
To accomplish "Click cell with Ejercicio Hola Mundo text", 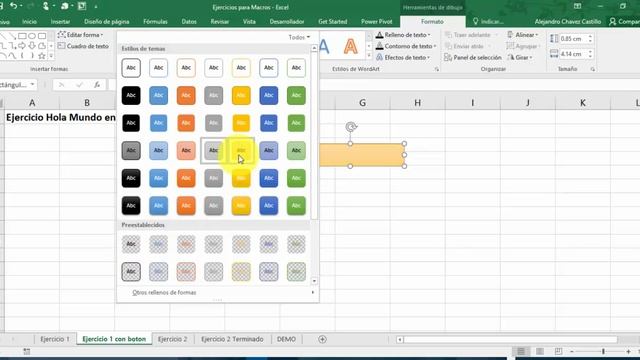I will [61, 118].
